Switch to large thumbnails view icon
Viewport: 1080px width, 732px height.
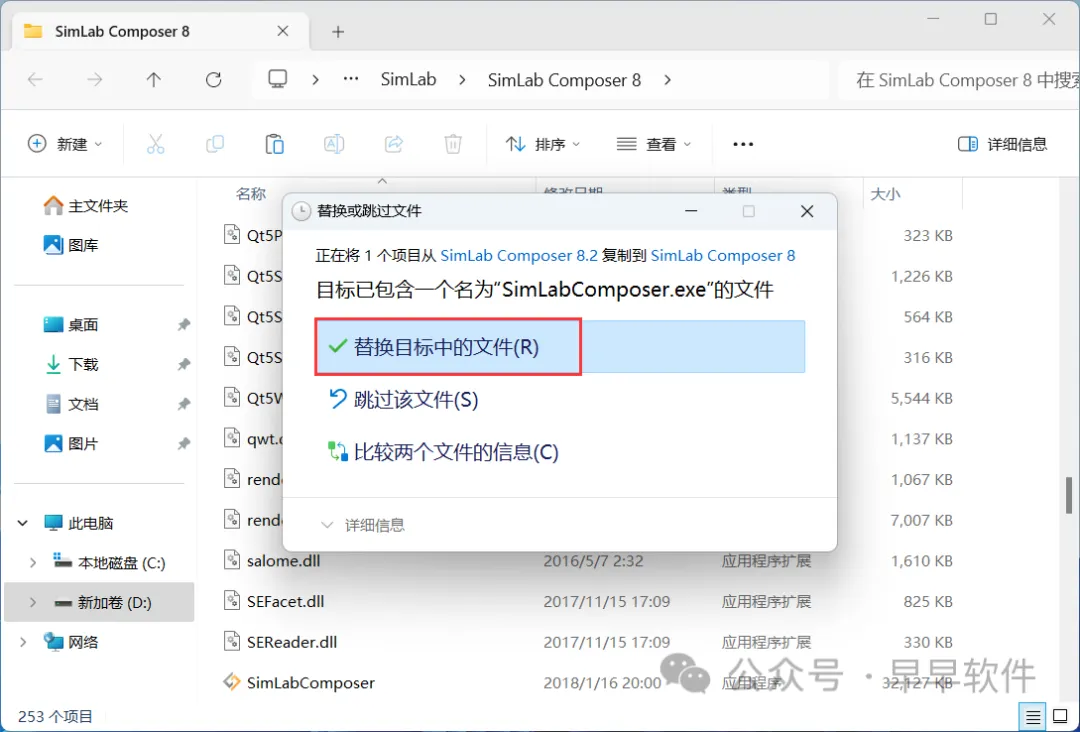1061,717
